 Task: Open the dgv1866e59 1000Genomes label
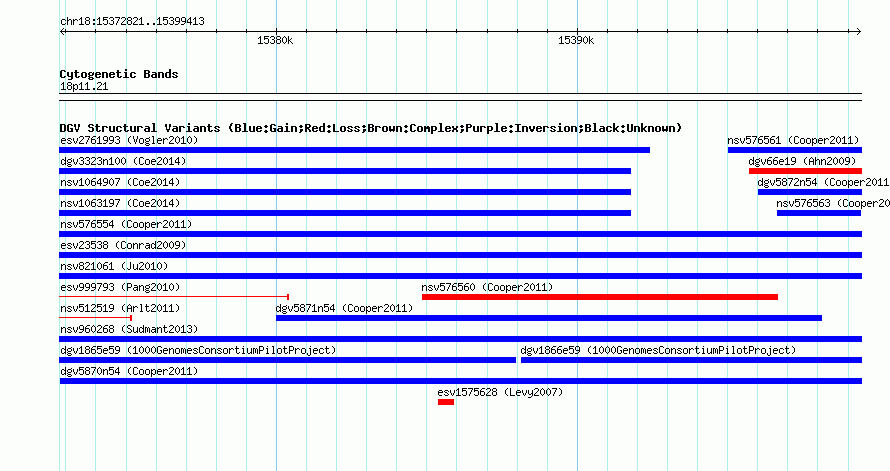658,350
